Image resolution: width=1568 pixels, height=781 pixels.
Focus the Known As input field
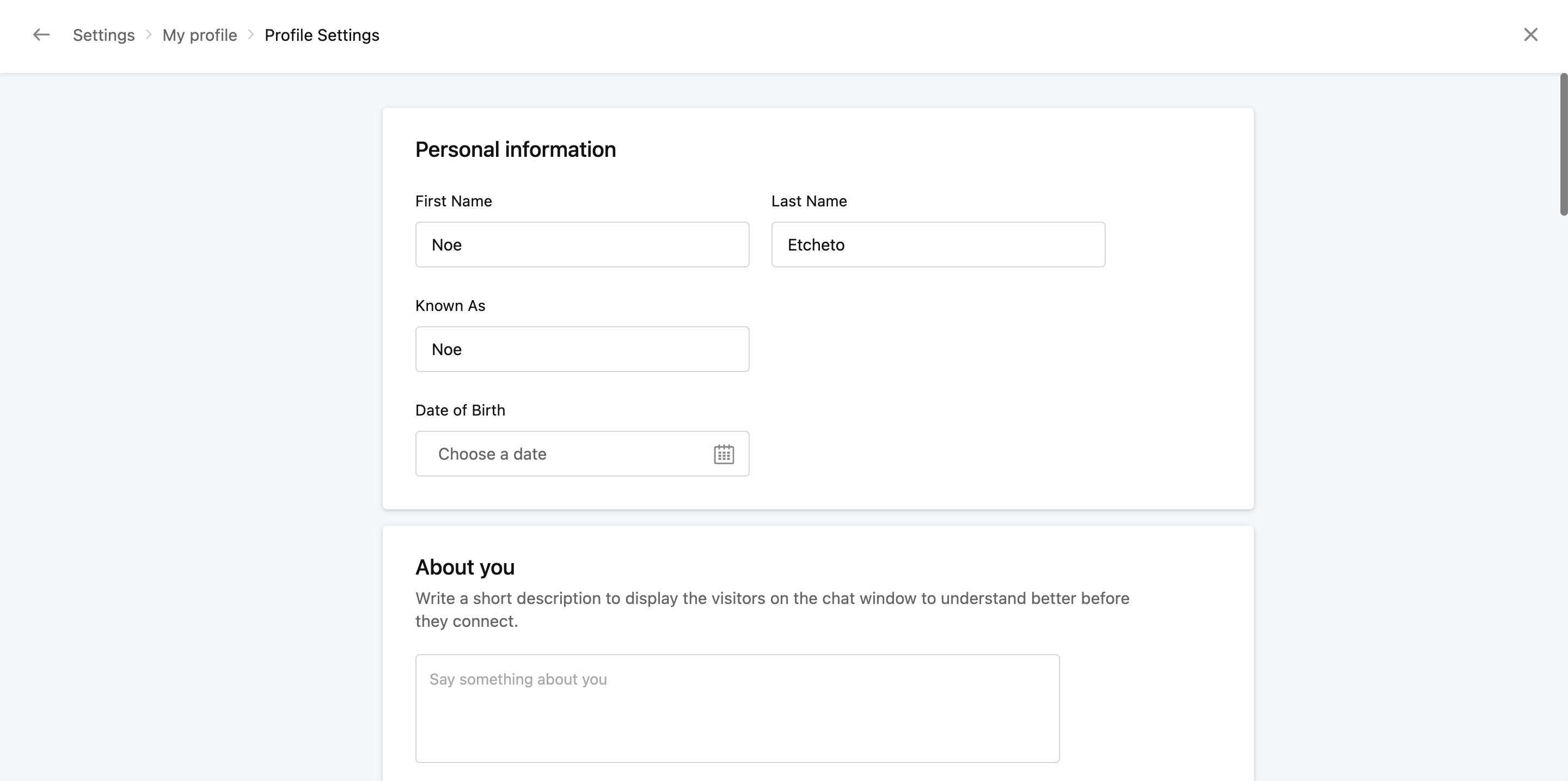tap(582, 350)
